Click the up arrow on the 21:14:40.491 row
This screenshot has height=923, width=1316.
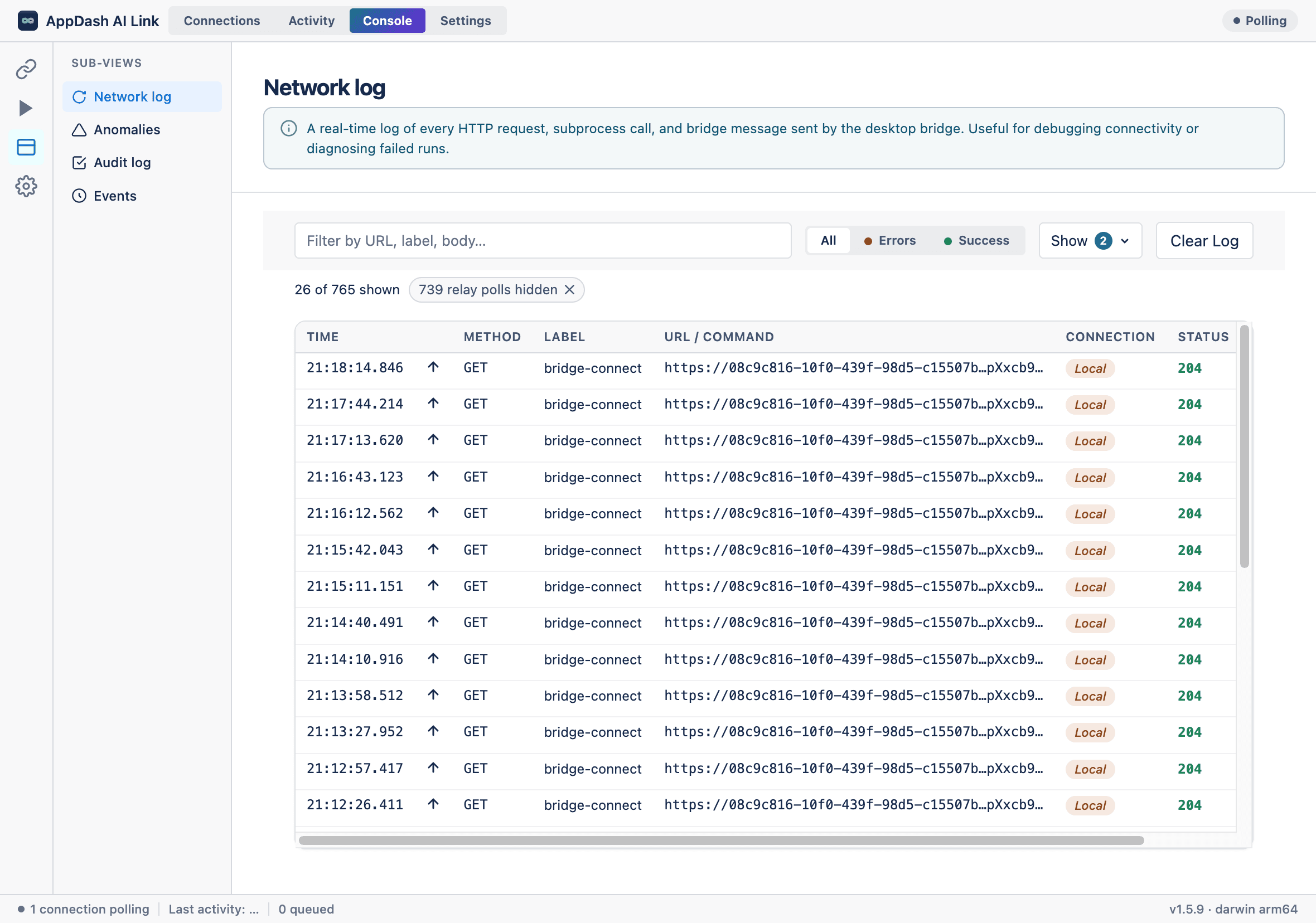click(433, 622)
